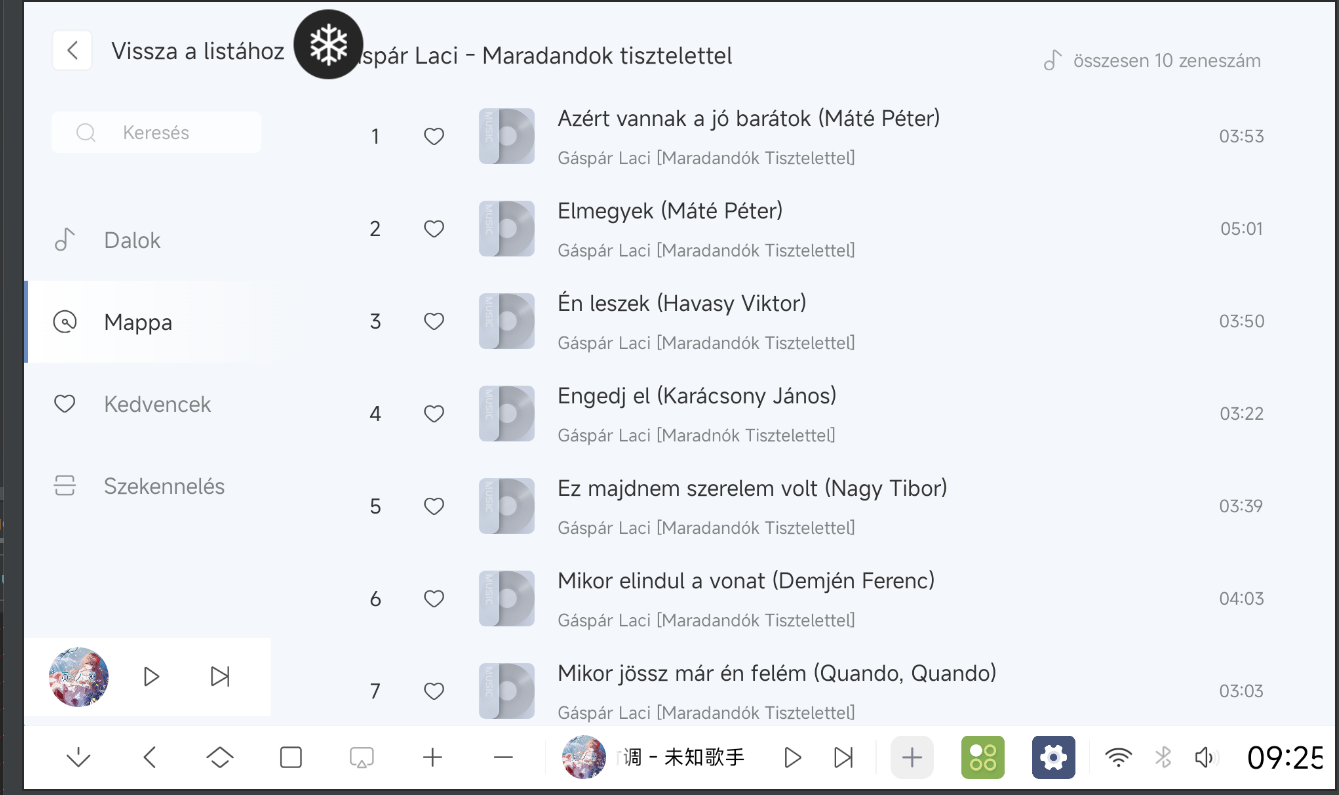Like the track Engedj el (Karácsony János)

pyautogui.click(x=434, y=414)
